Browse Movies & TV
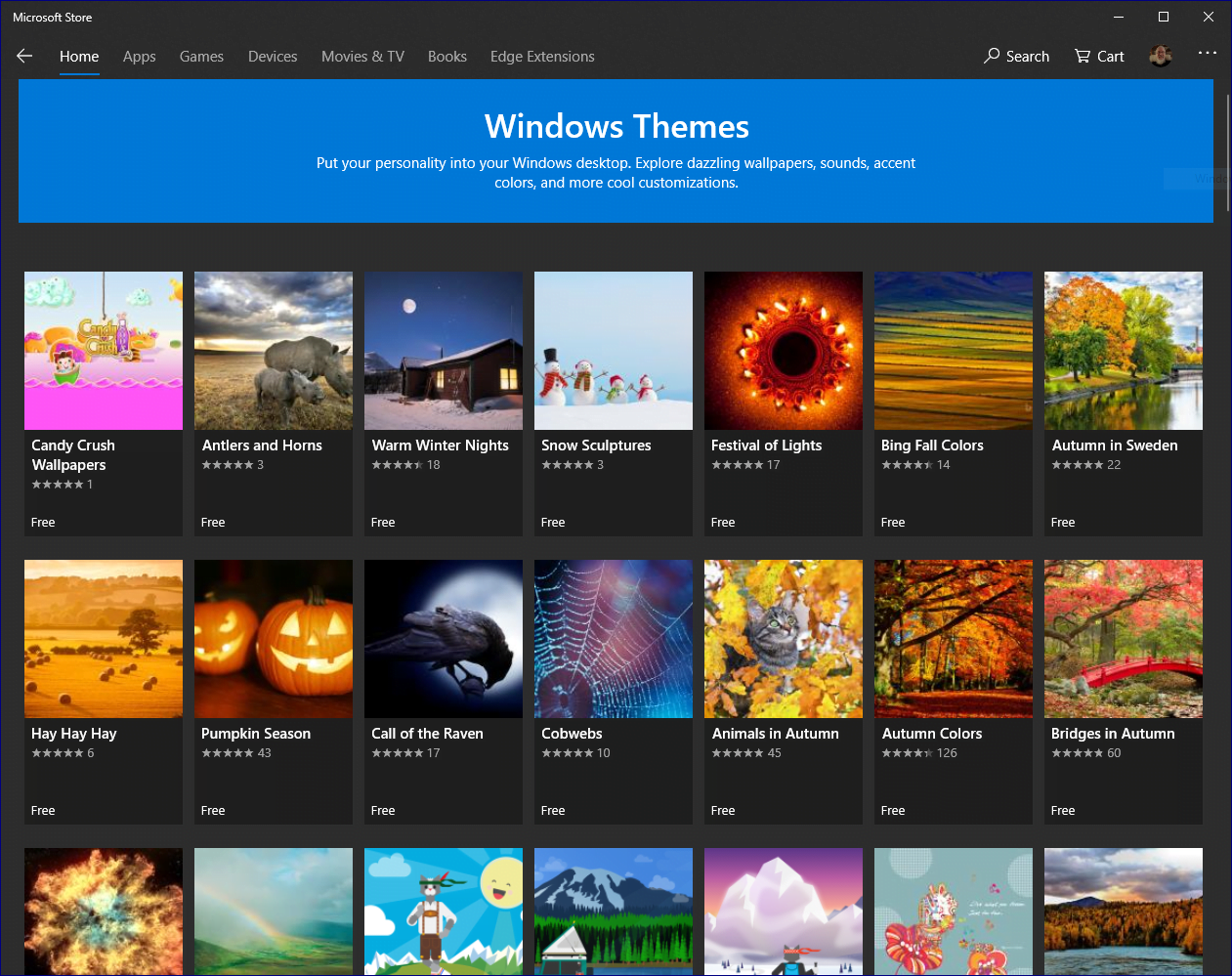1232x976 pixels. (362, 57)
